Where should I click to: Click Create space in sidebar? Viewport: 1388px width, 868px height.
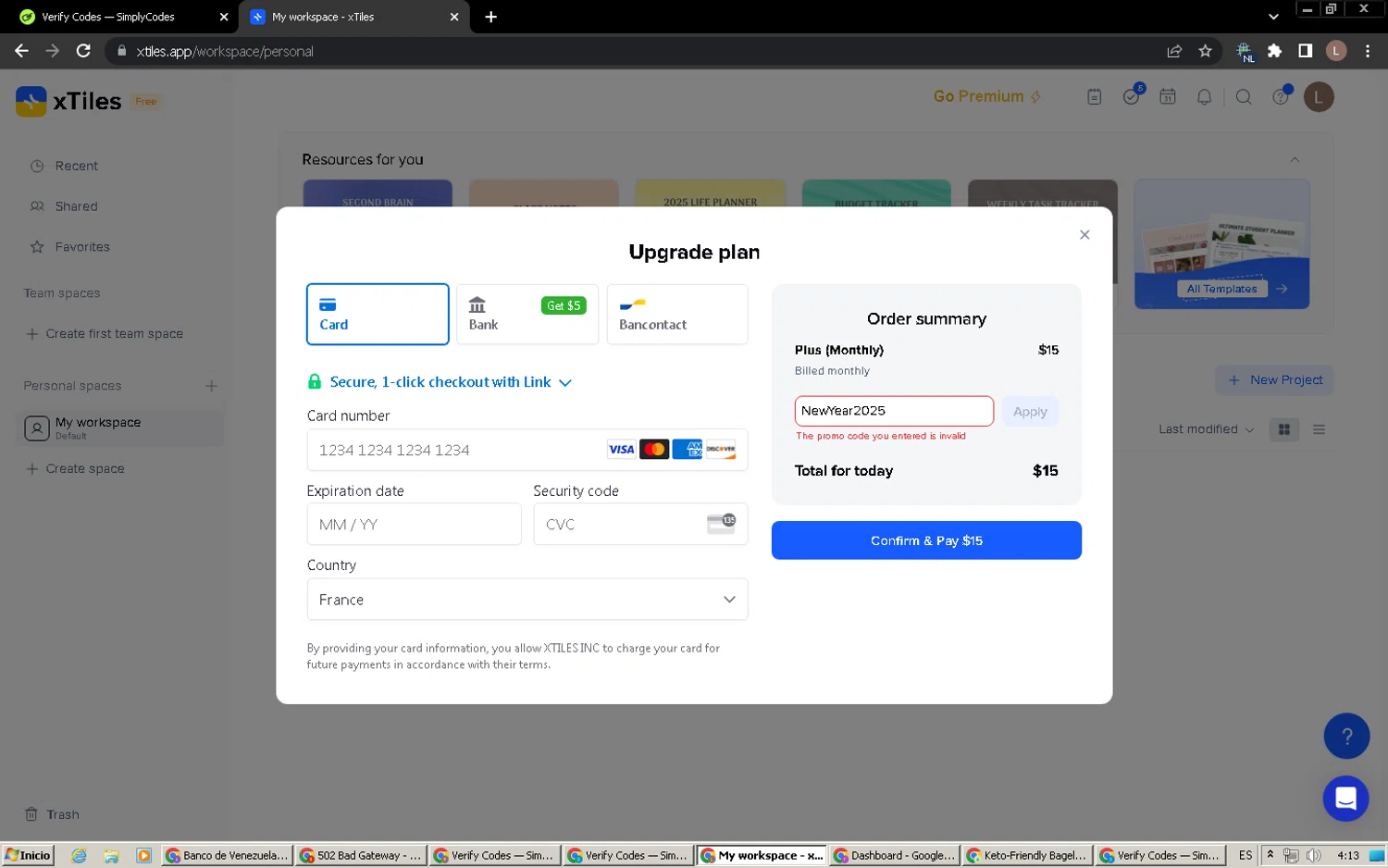tap(75, 469)
